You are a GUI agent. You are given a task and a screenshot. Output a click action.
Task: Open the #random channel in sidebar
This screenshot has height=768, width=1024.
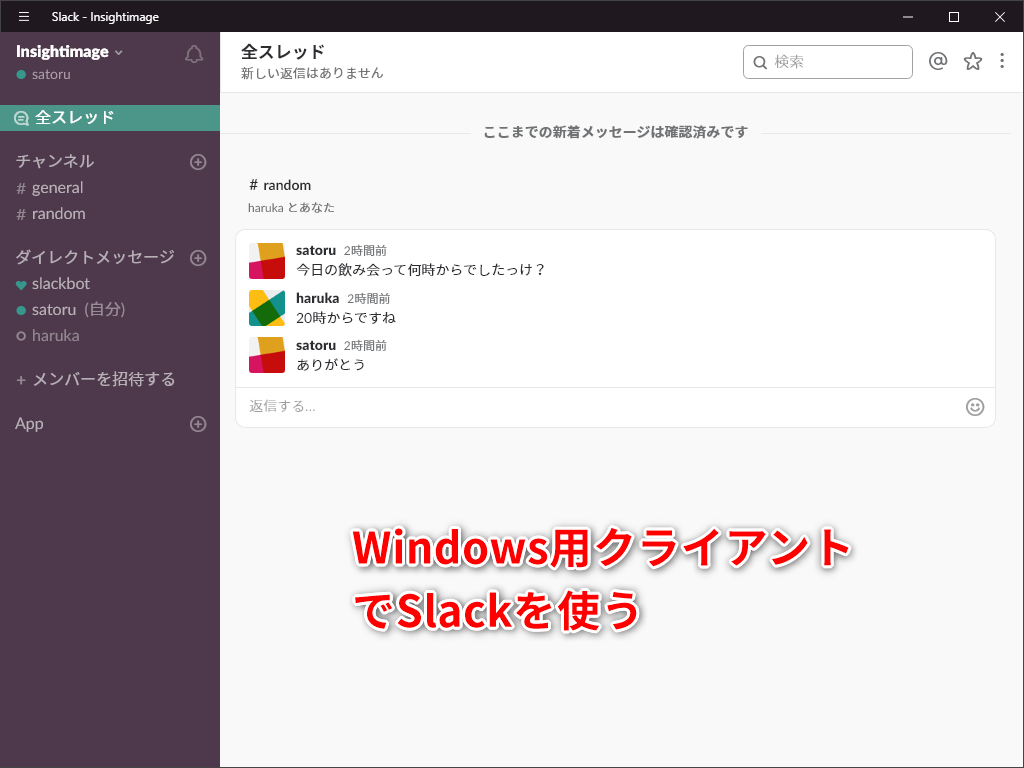tap(51, 214)
